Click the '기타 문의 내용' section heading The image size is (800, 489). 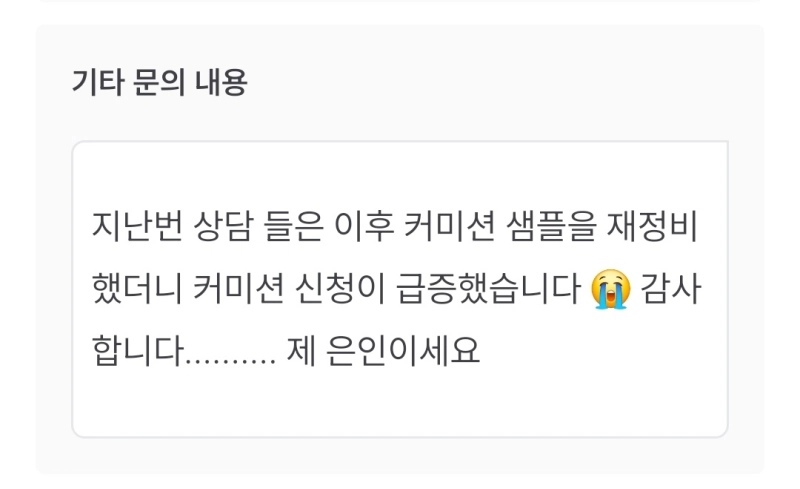160,82
